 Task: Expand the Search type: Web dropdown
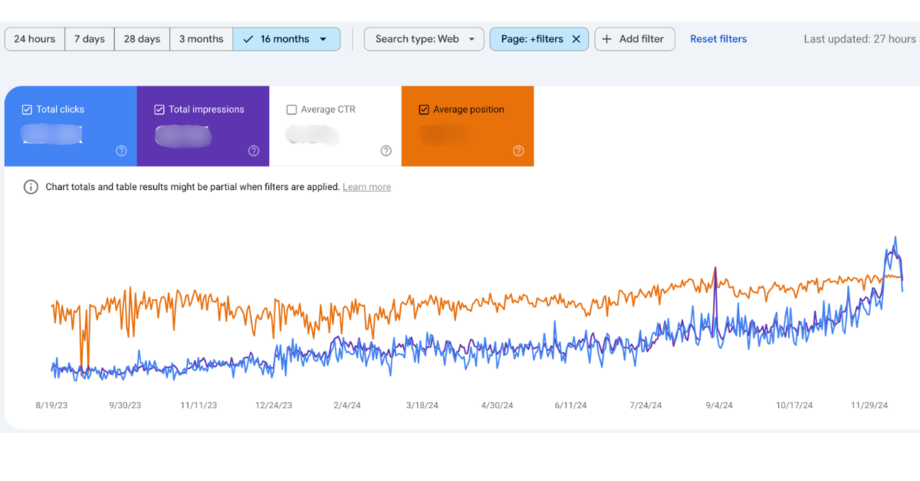pyautogui.click(x=424, y=39)
